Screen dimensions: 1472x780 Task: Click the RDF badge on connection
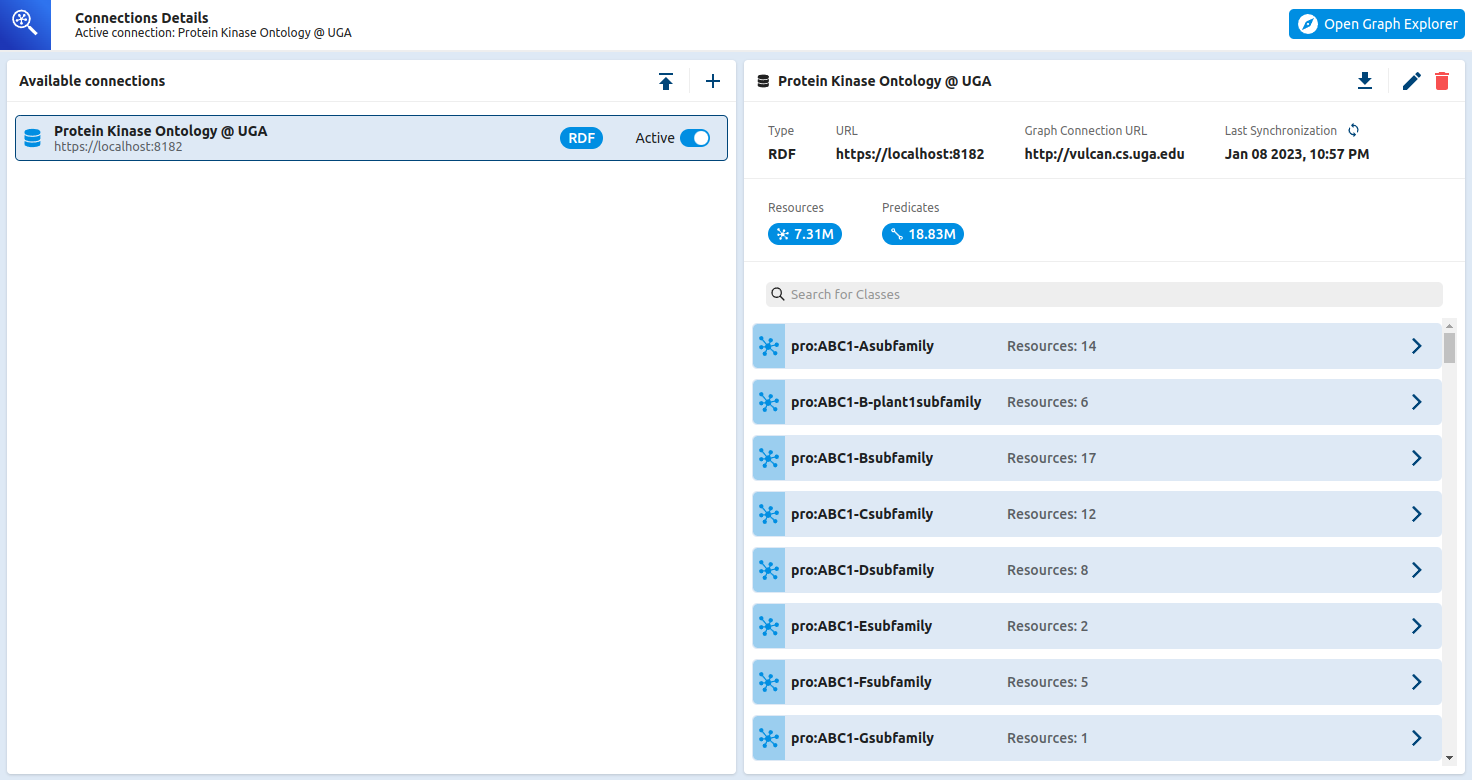pos(581,138)
